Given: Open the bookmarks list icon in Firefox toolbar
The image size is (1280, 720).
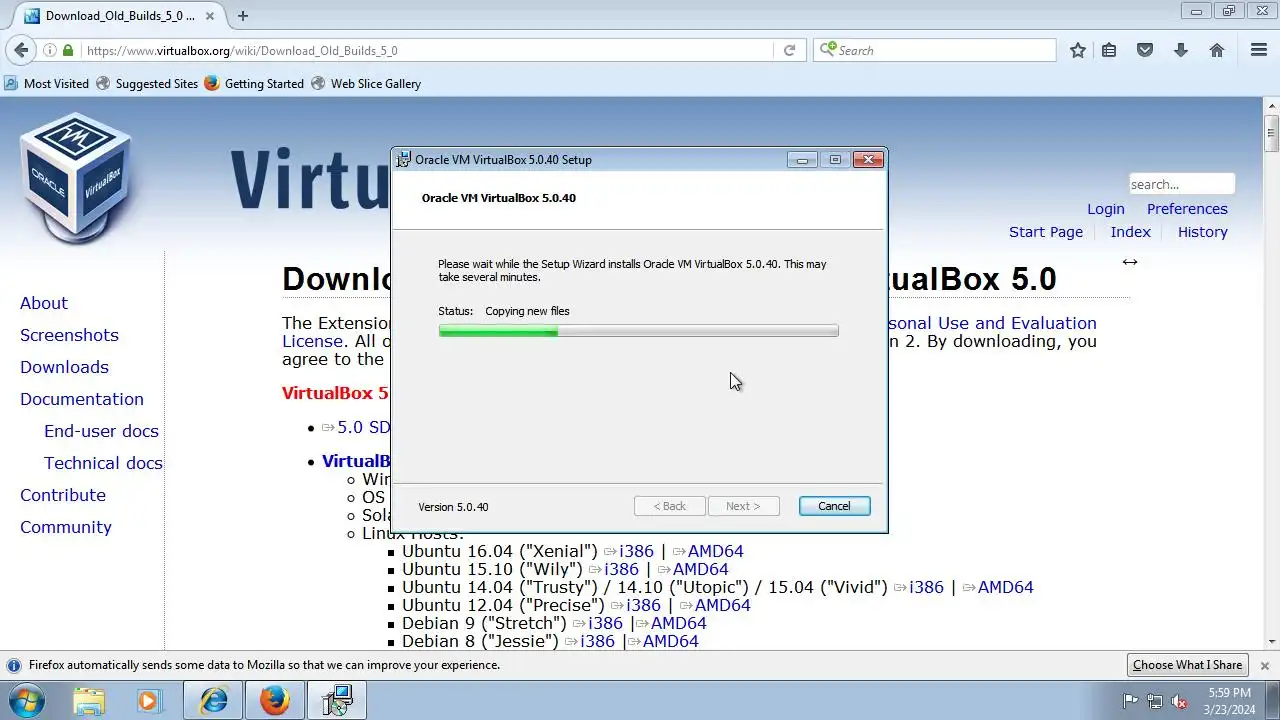Looking at the screenshot, I should point(1109,50).
